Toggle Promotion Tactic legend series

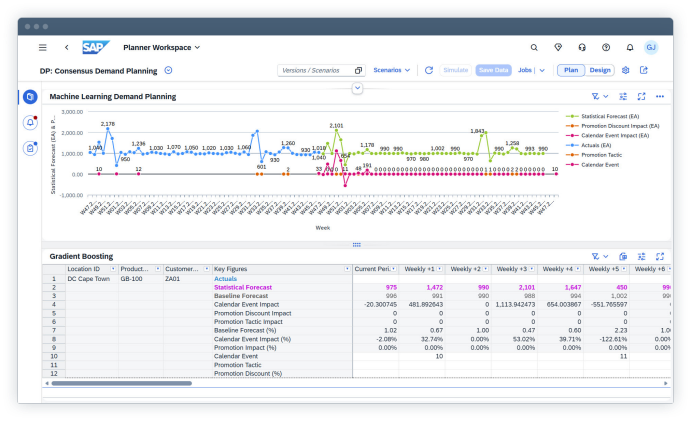[594, 155]
